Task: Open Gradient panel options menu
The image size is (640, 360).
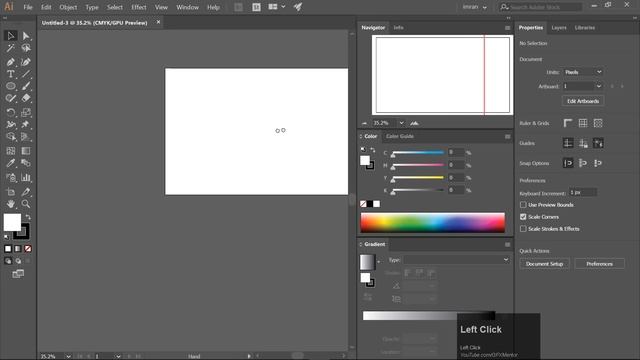Action: pos(507,244)
